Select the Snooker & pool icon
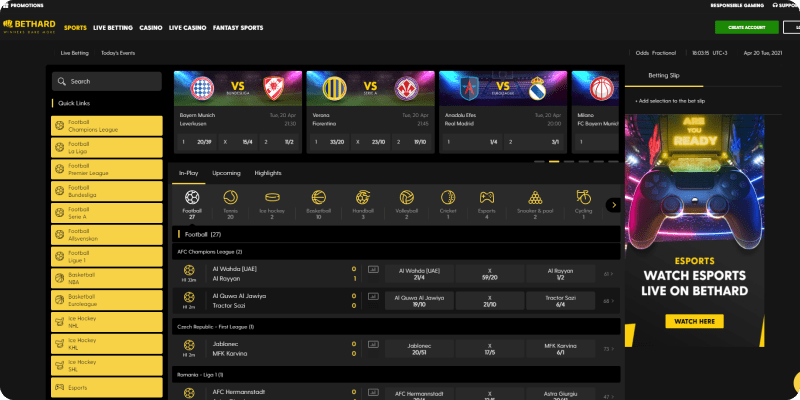The image size is (800, 400). [x=536, y=198]
